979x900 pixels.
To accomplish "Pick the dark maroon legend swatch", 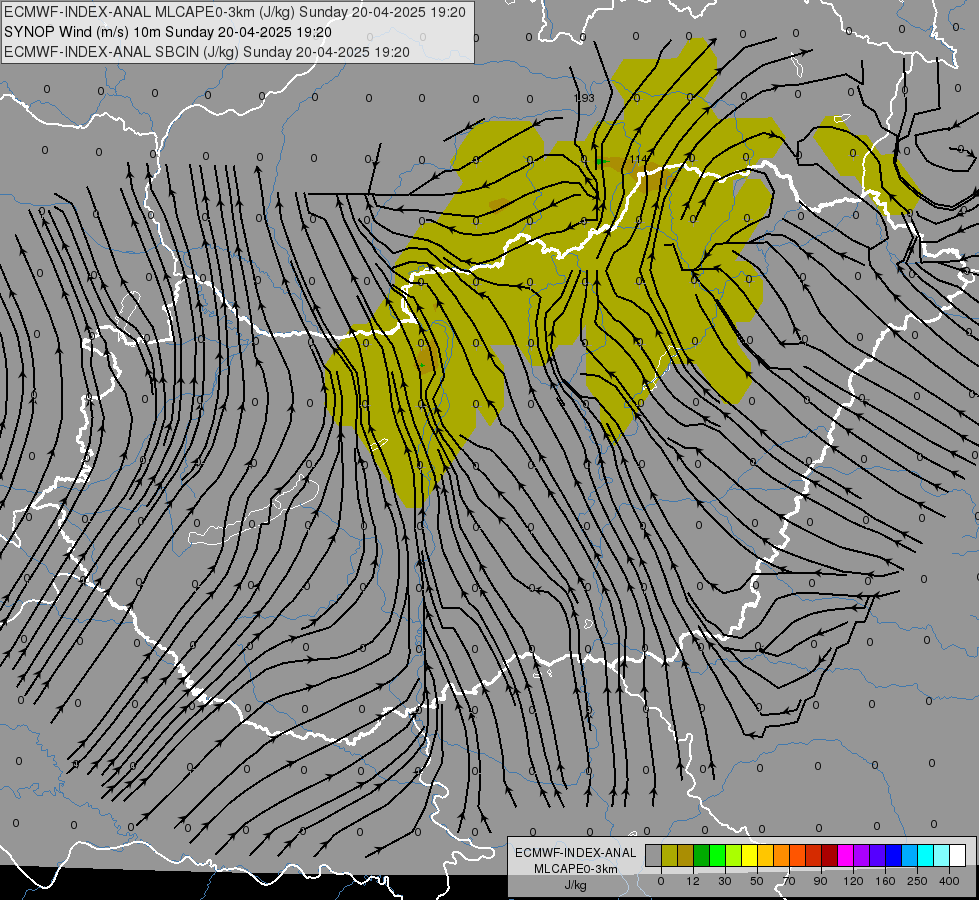I will coord(830,855).
